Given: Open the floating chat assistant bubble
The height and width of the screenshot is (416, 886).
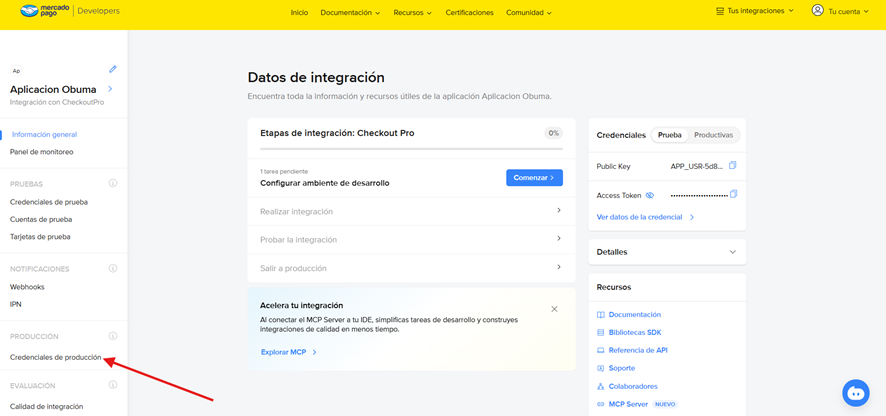Looking at the screenshot, I should click(x=856, y=393).
